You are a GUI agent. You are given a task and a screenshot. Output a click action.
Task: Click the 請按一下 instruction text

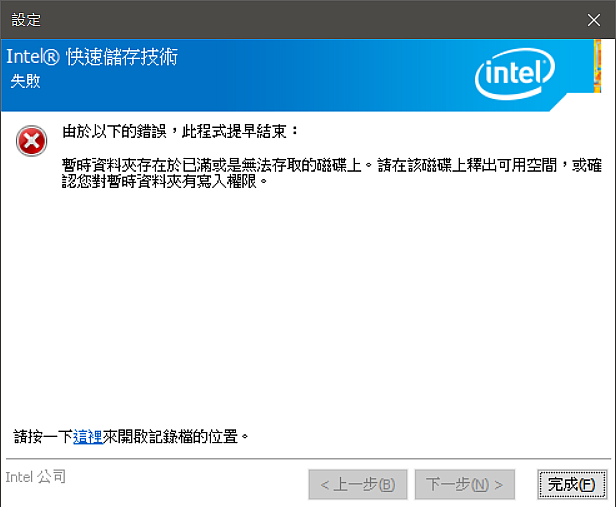(43, 437)
